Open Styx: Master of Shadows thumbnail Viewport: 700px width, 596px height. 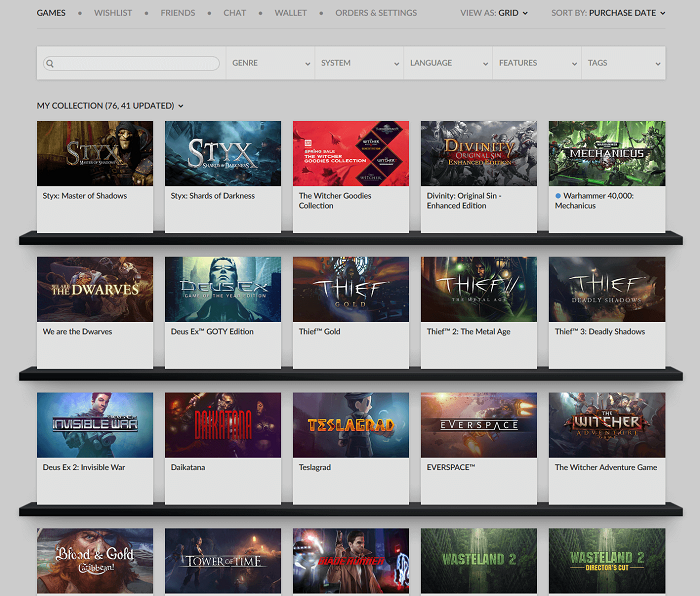pyautogui.click(x=95, y=153)
